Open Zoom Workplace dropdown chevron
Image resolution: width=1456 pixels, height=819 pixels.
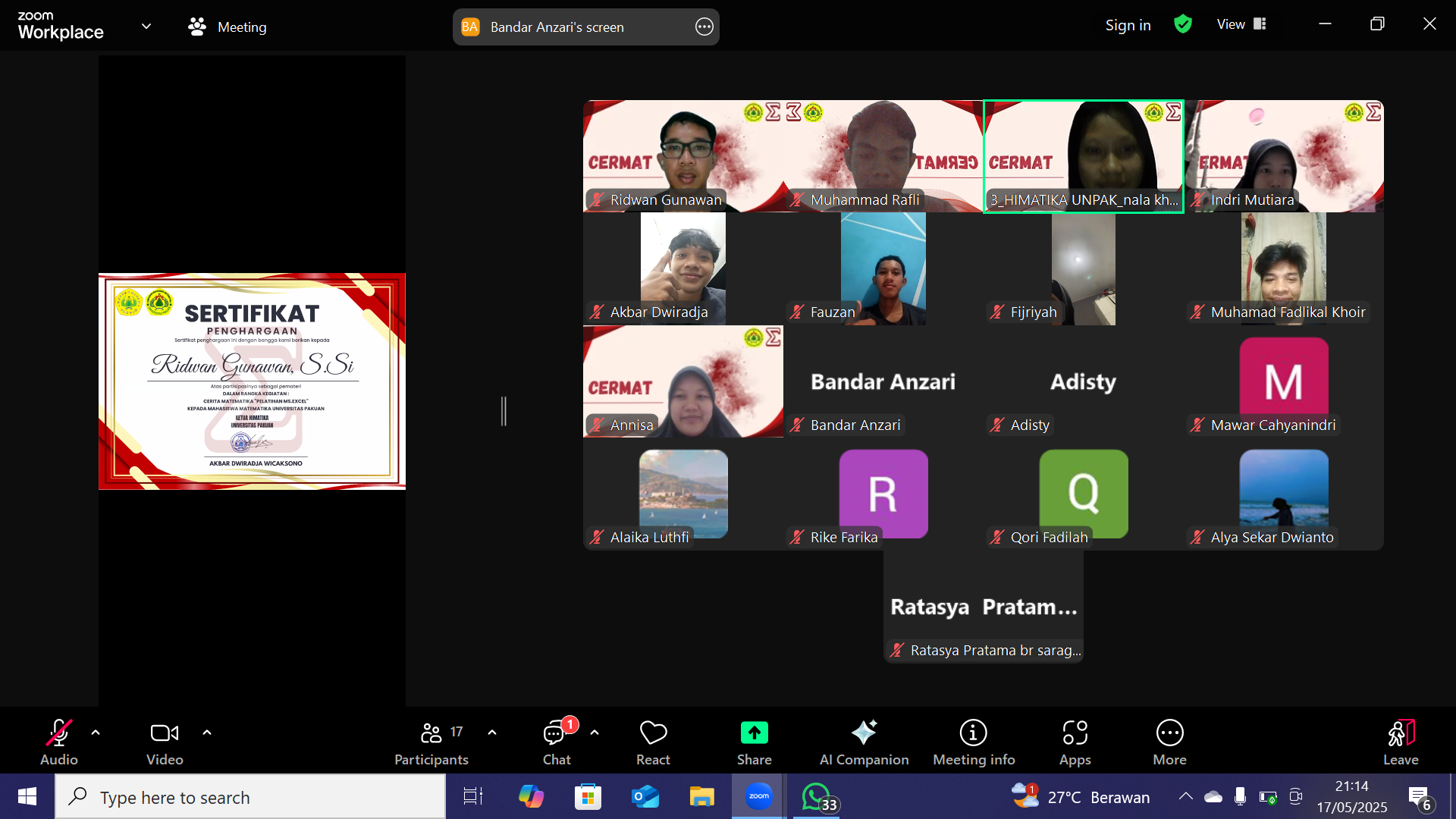pos(146,27)
